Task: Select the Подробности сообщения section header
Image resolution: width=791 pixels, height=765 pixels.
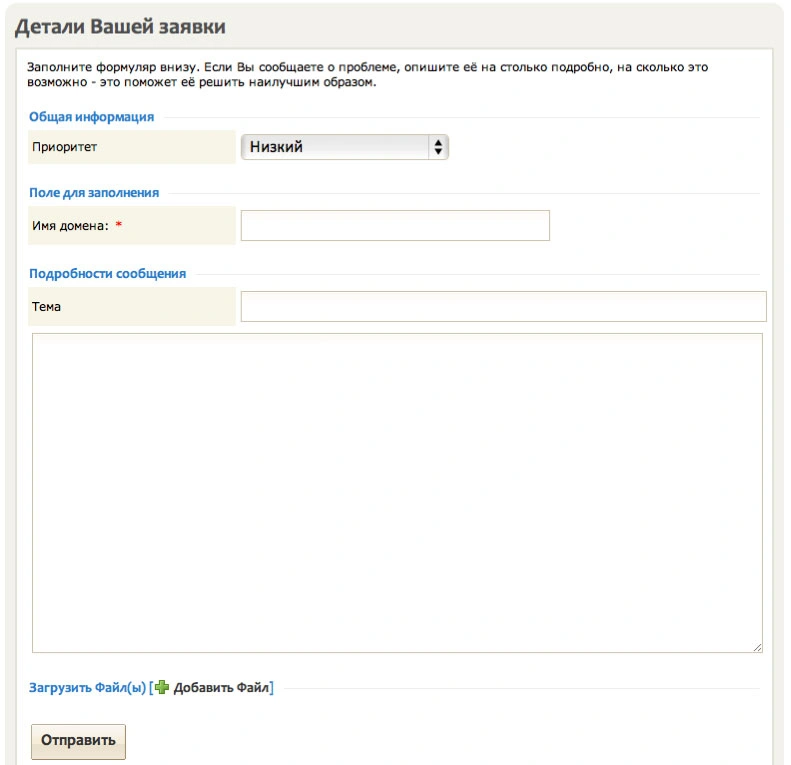Action: [x=107, y=273]
